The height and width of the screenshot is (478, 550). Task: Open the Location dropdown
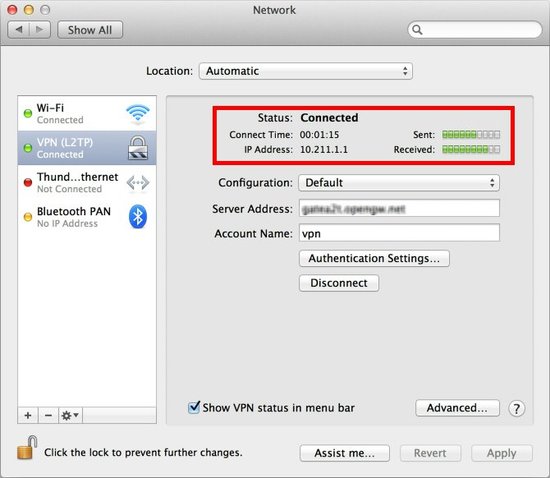(306, 71)
